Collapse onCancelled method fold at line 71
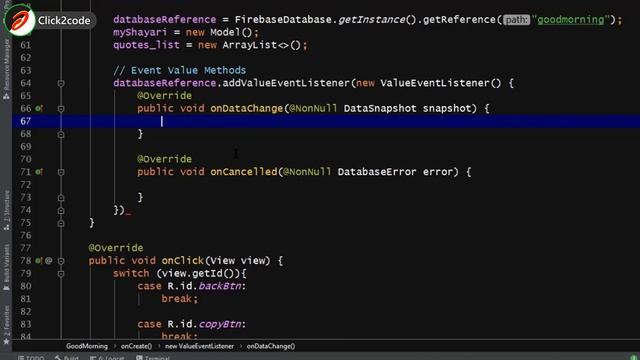The width and height of the screenshot is (640, 360). (x=61, y=172)
